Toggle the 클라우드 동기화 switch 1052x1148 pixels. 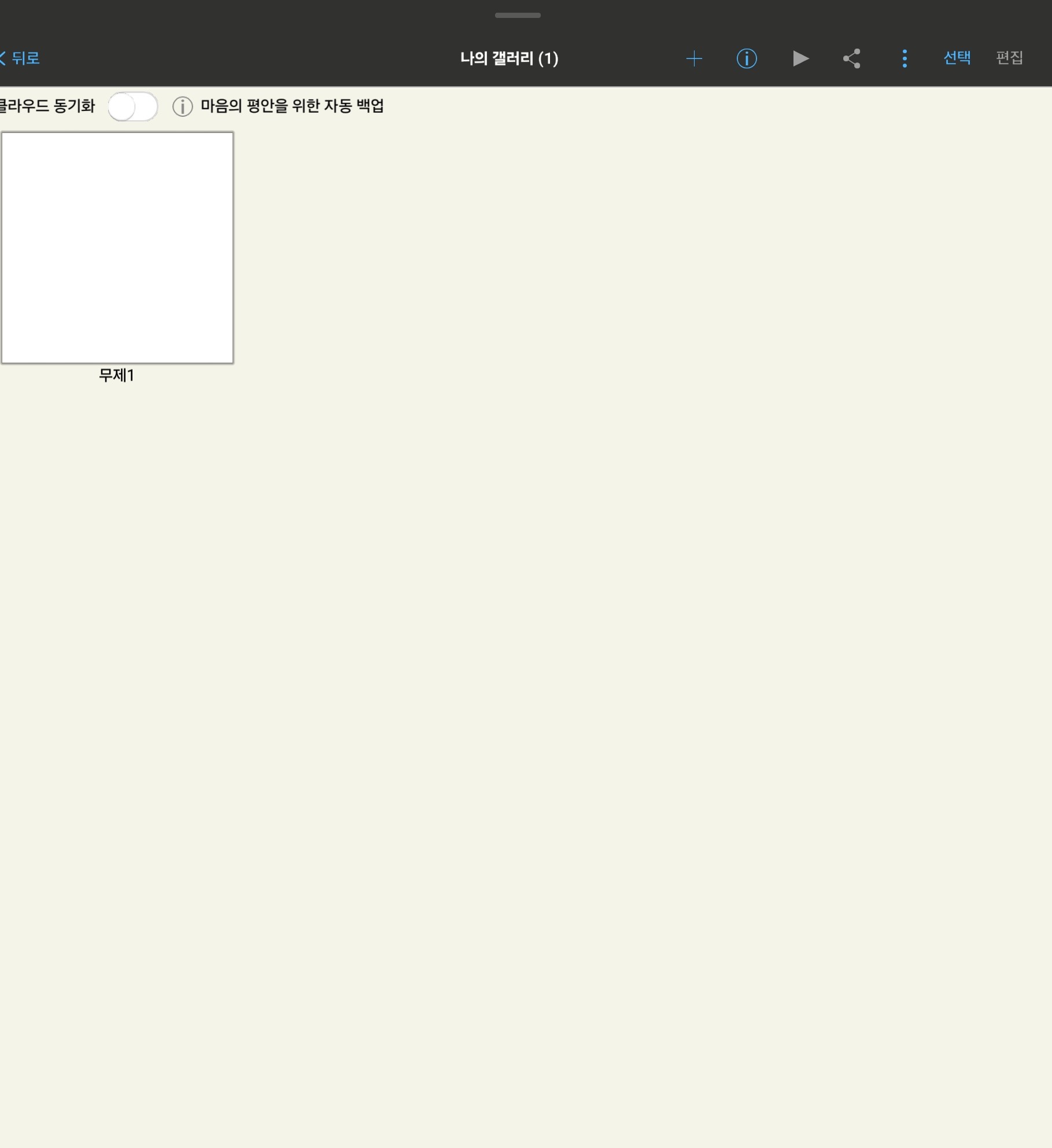point(132,106)
